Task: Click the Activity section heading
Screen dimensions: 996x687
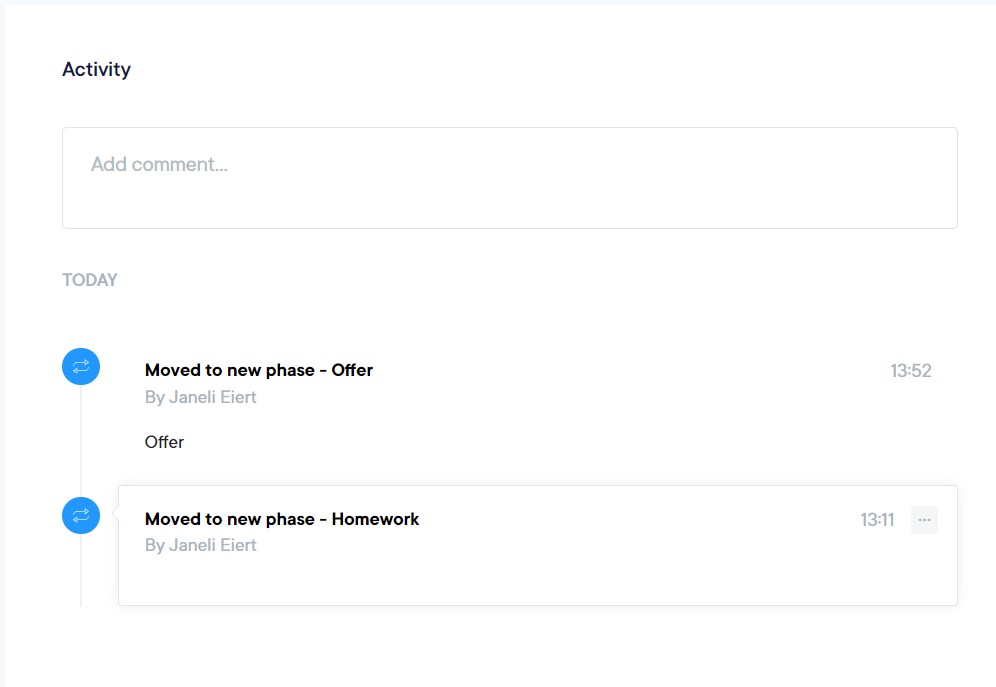Action: (x=96, y=69)
